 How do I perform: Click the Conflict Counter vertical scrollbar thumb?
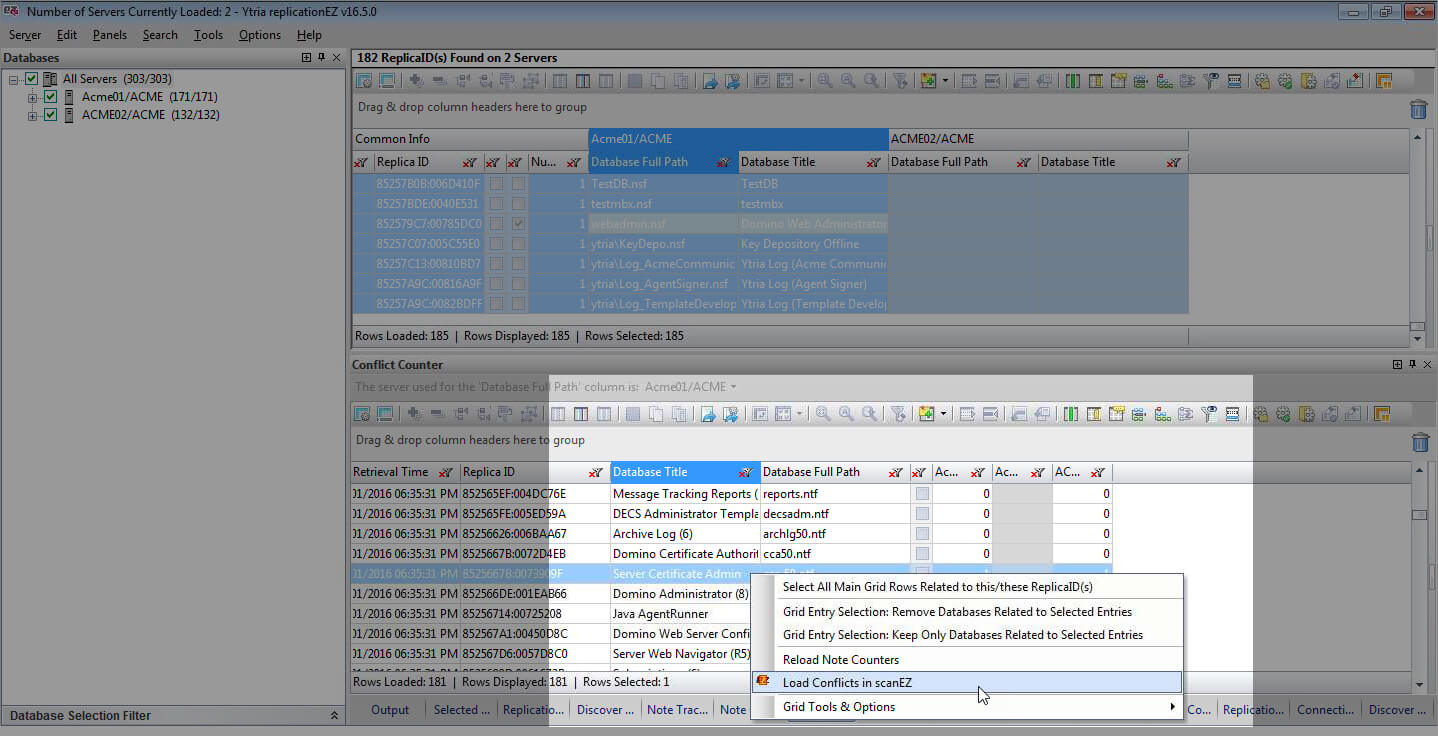(x=1418, y=515)
